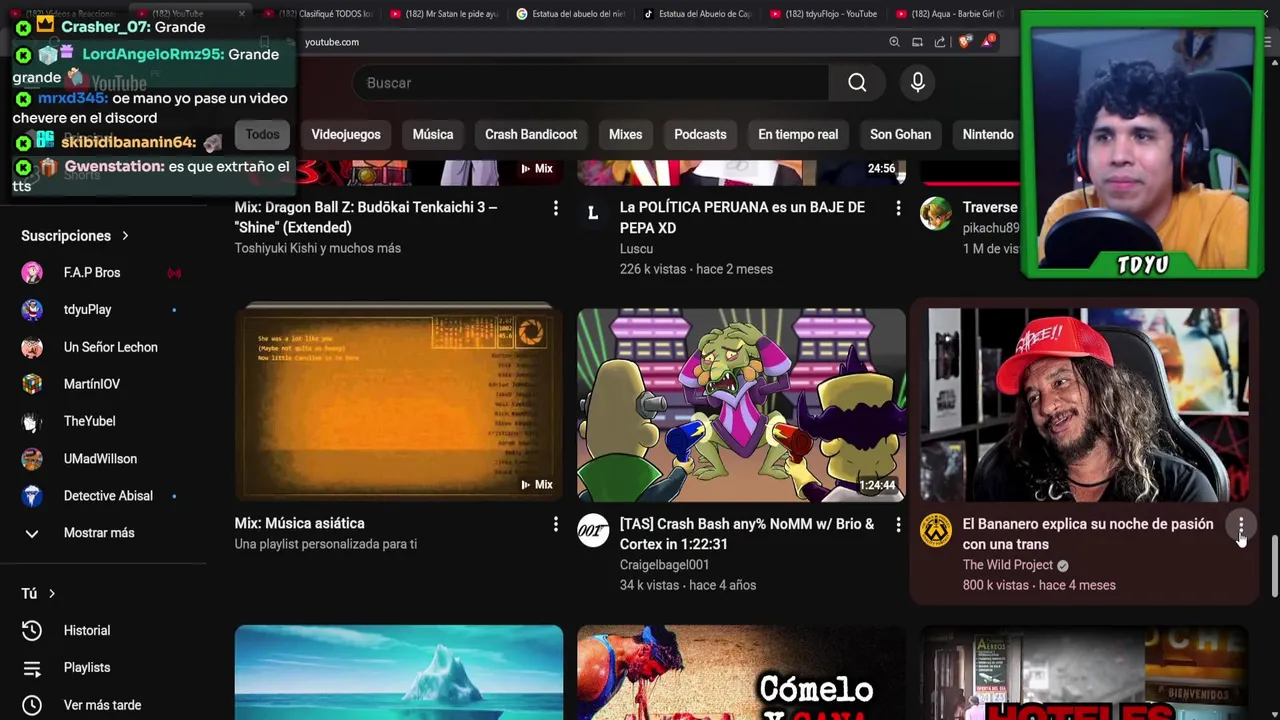
Task: Open options for TAS Crash Bash video
Action: 898,524
